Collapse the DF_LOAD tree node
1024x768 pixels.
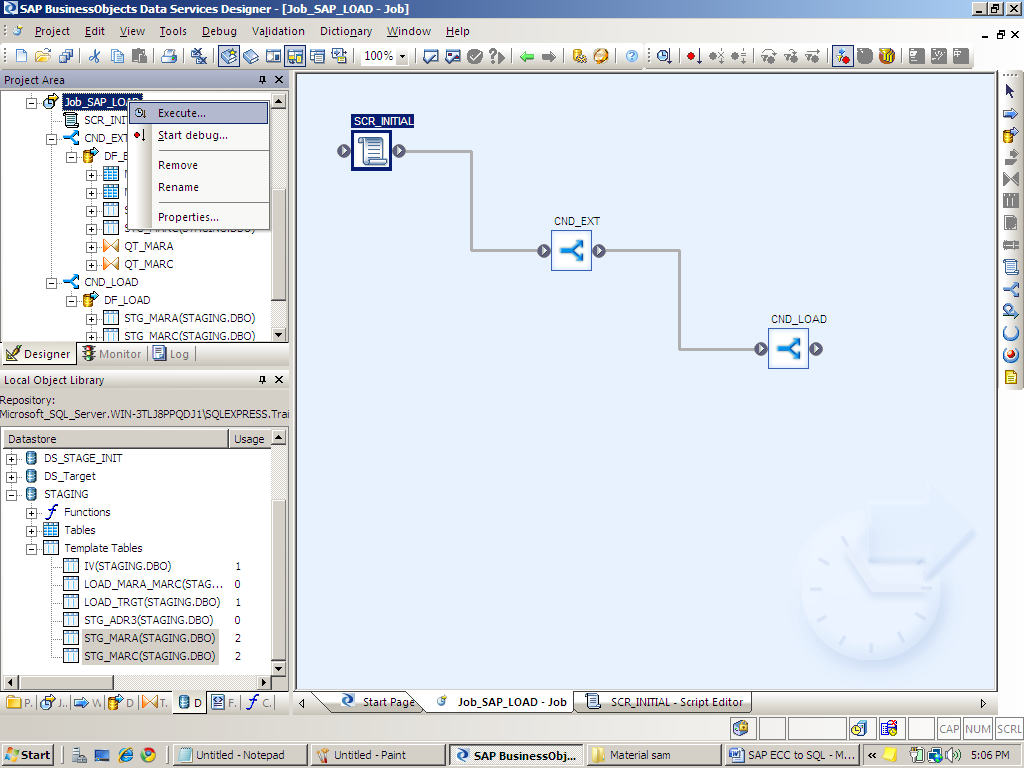[x=71, y=301]
